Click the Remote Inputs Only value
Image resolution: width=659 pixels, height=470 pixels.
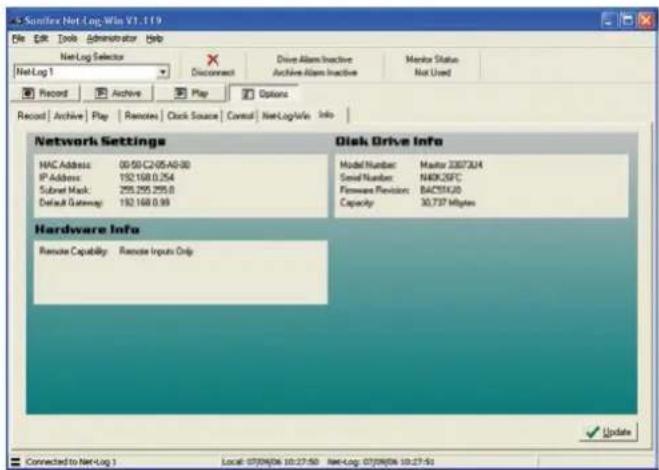pyautogui.click(x=156, y=251)
